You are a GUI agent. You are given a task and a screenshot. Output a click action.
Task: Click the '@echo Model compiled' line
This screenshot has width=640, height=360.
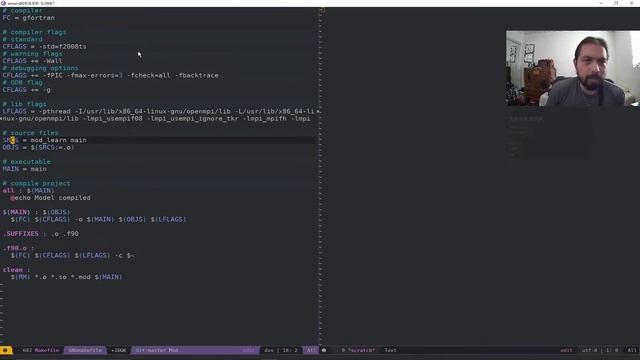[51, 198]
